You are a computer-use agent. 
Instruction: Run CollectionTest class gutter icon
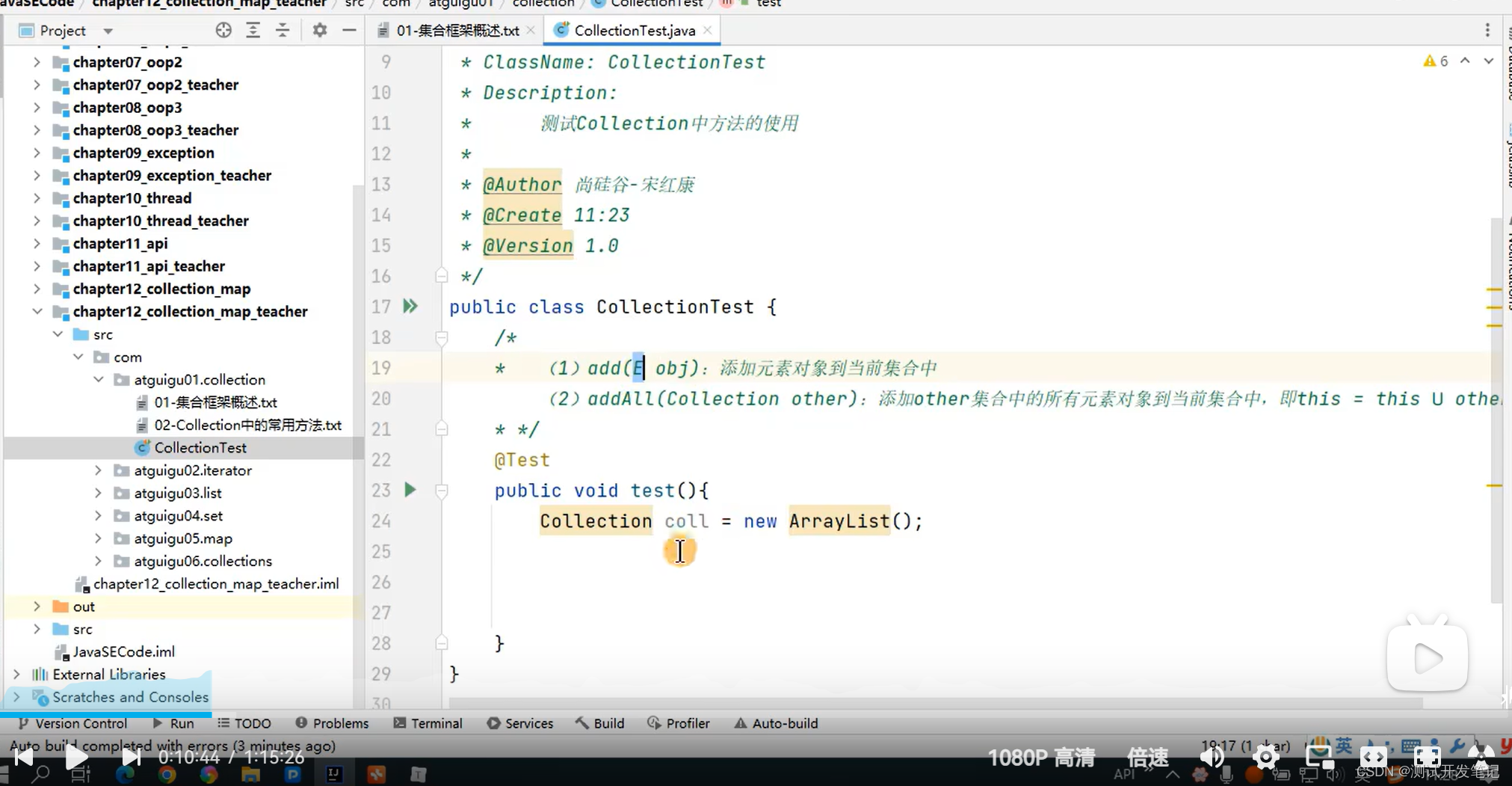coord(410,306)
